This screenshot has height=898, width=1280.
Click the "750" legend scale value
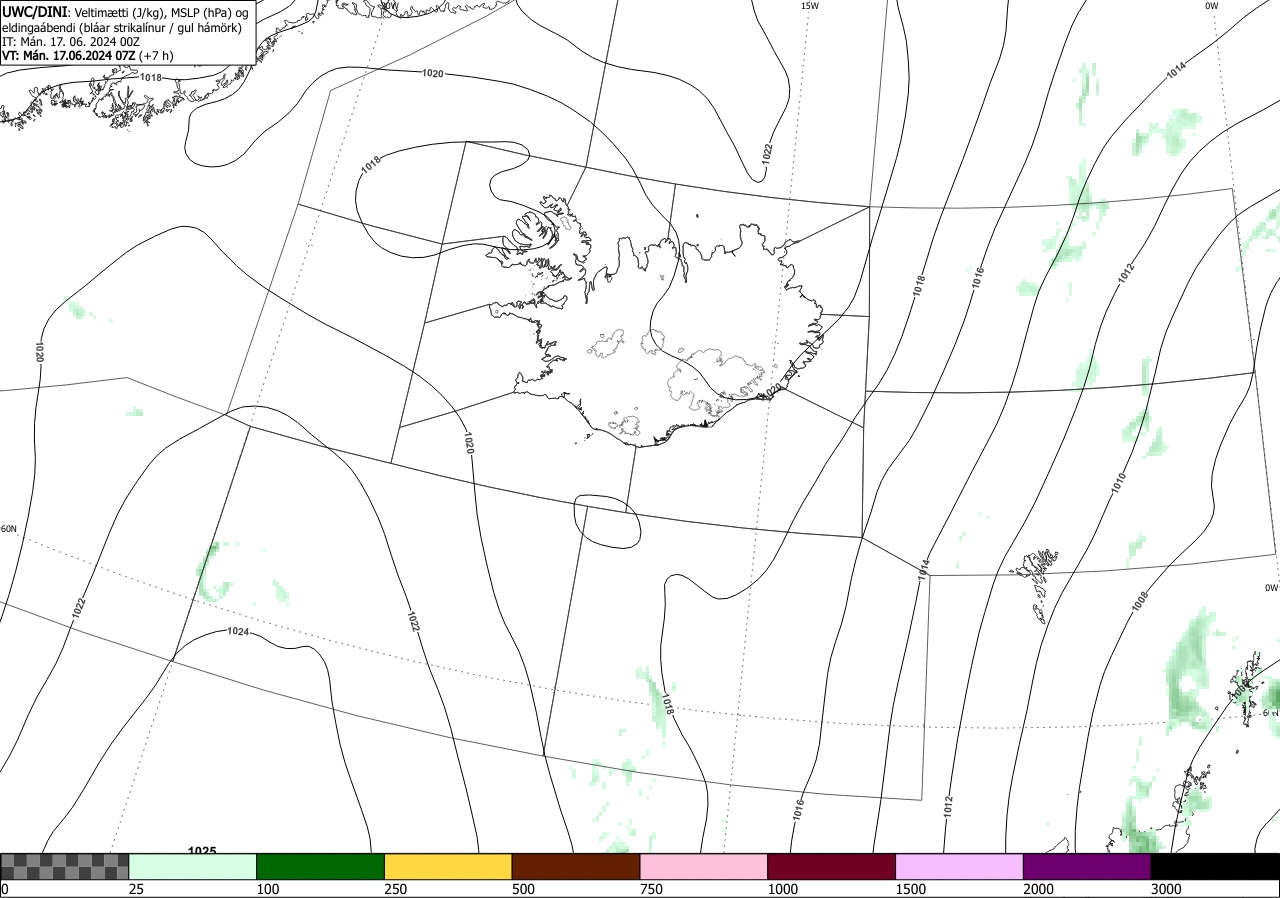click(x=651, y=889)
